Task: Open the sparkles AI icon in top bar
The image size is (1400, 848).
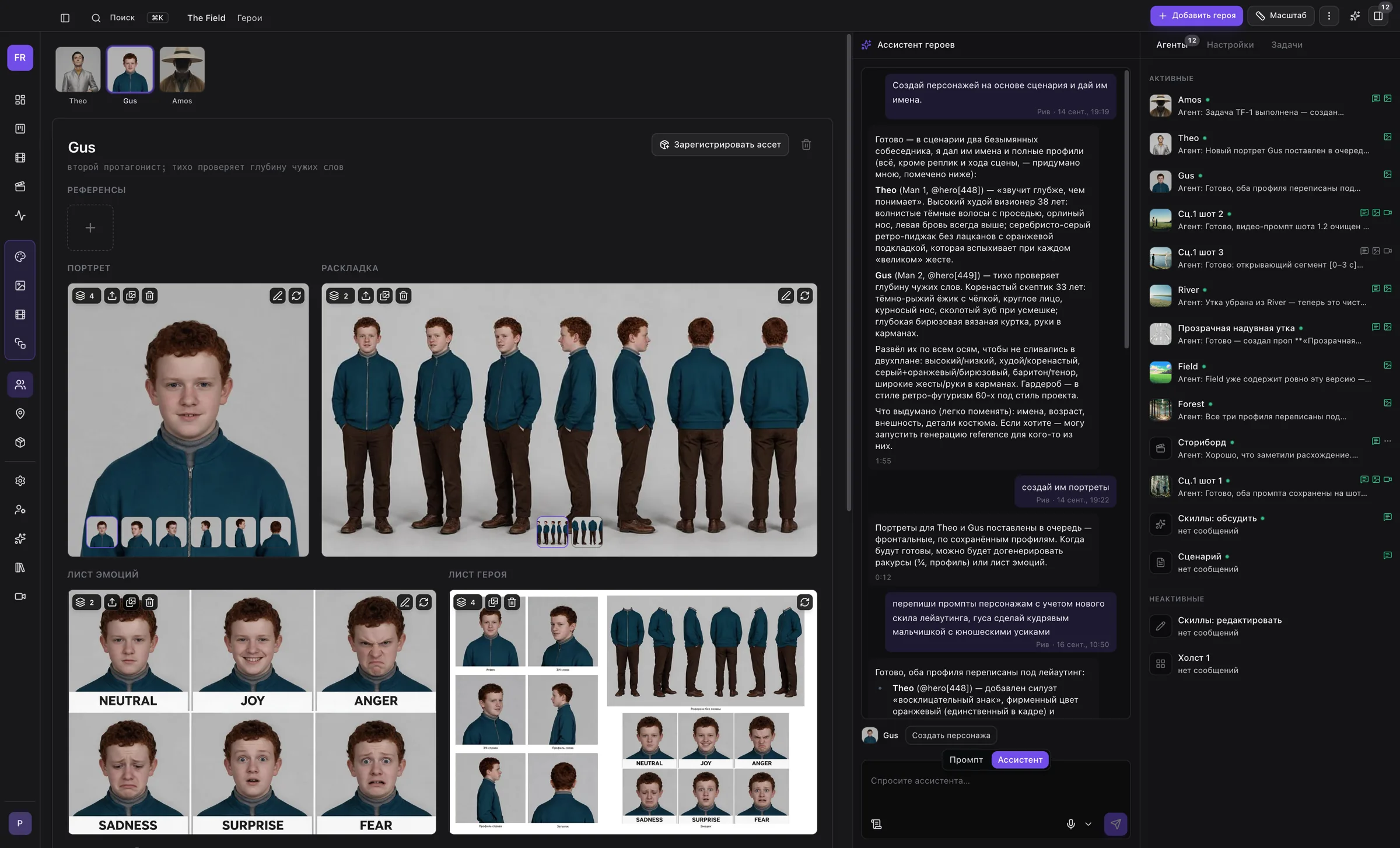Action: [x=1354, y=16]
